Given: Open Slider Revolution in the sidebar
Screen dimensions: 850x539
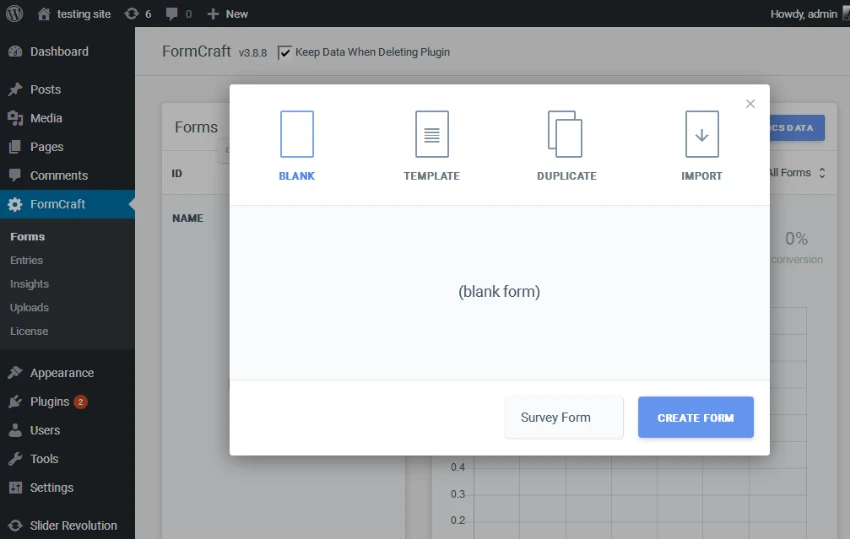Looking at the screenshot, I should click(x=73, y=526).
